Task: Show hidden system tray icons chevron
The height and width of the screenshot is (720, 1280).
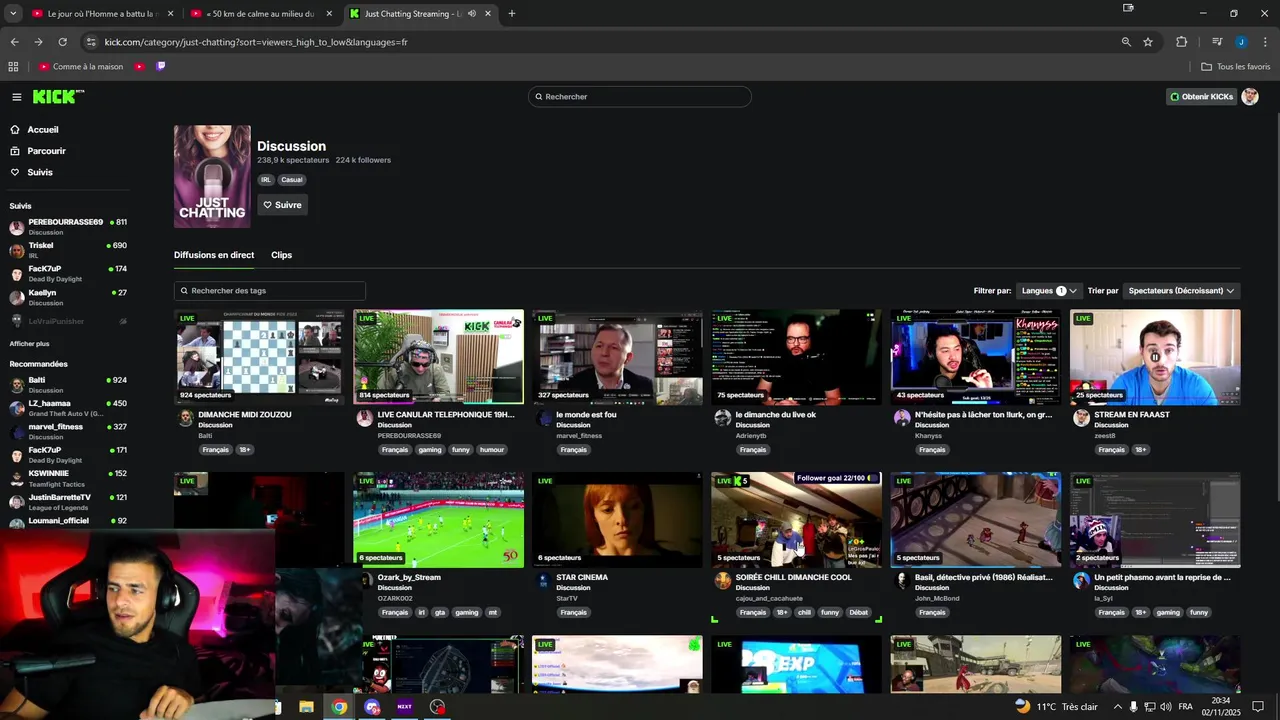Action: [1118, 707]
